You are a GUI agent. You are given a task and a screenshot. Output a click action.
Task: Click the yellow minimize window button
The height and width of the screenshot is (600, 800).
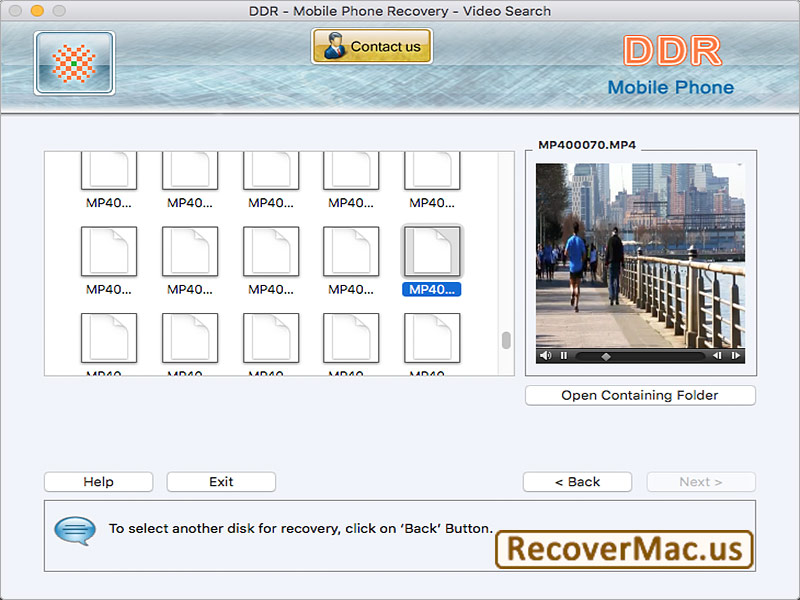point(37,11)
